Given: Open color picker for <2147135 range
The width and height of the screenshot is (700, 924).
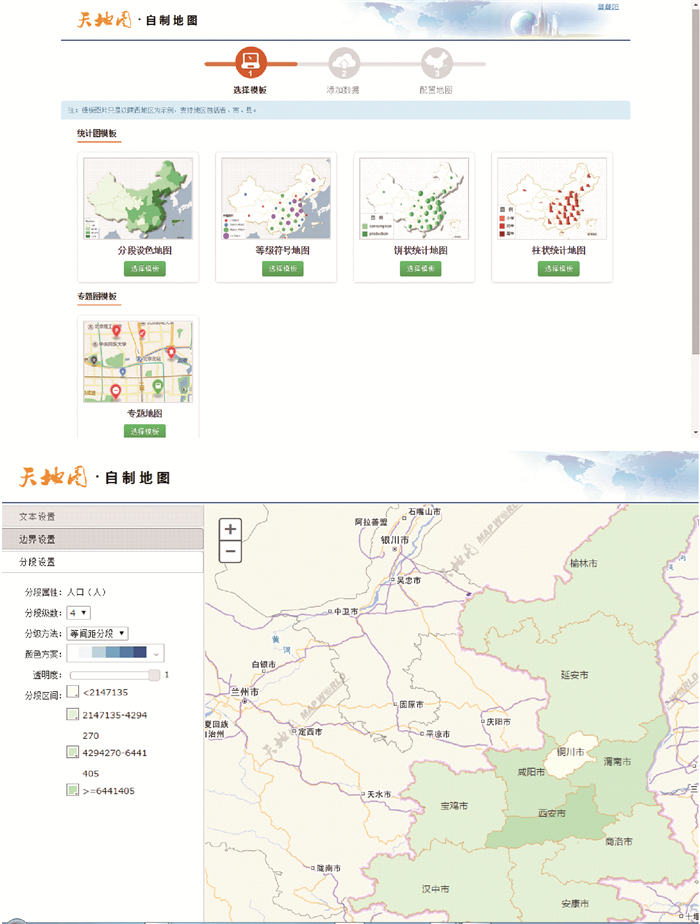Looking at the screenshot, I should (x=73, y=691).
